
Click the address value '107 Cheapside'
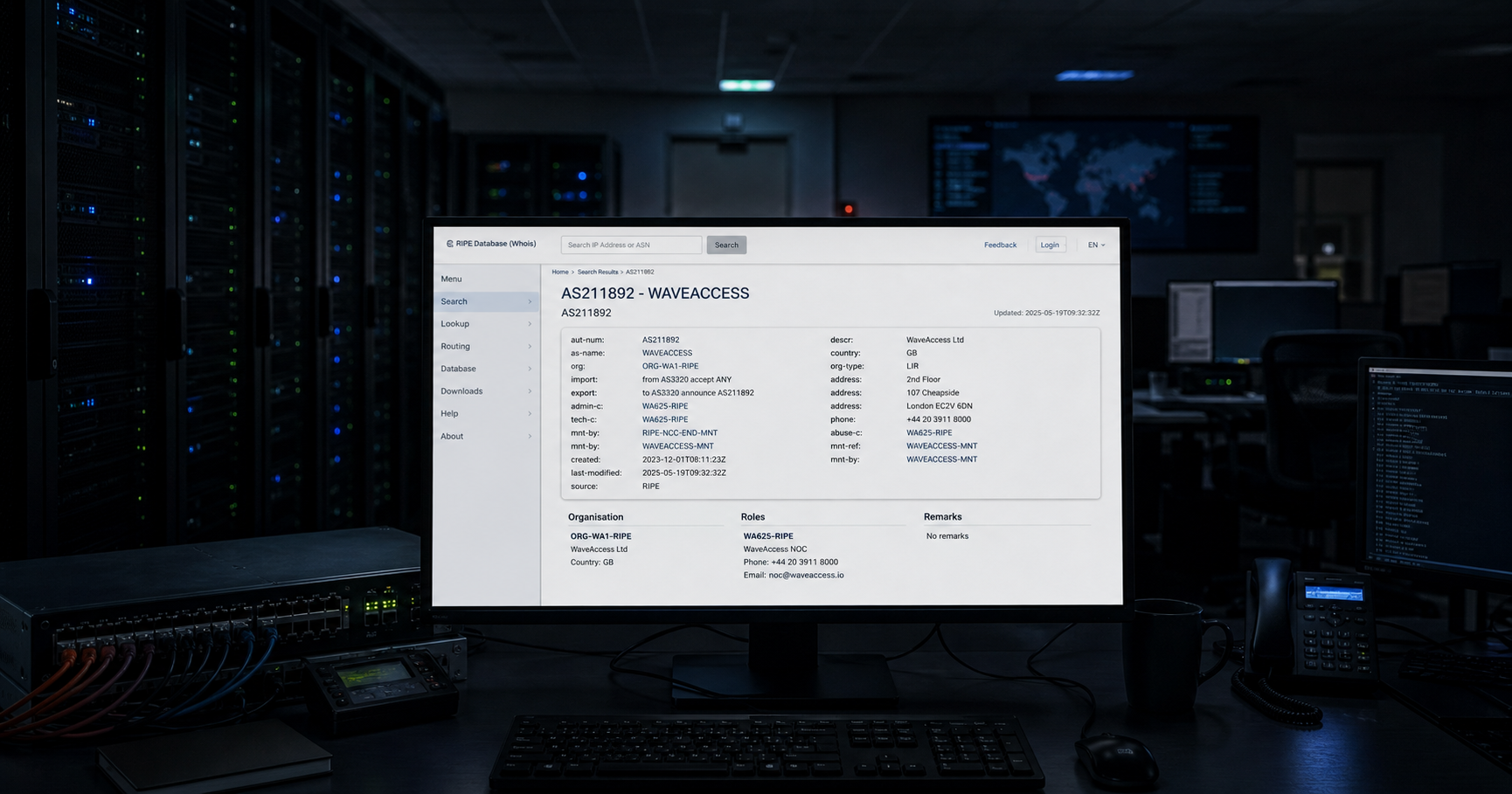click(x=933, y=393)
